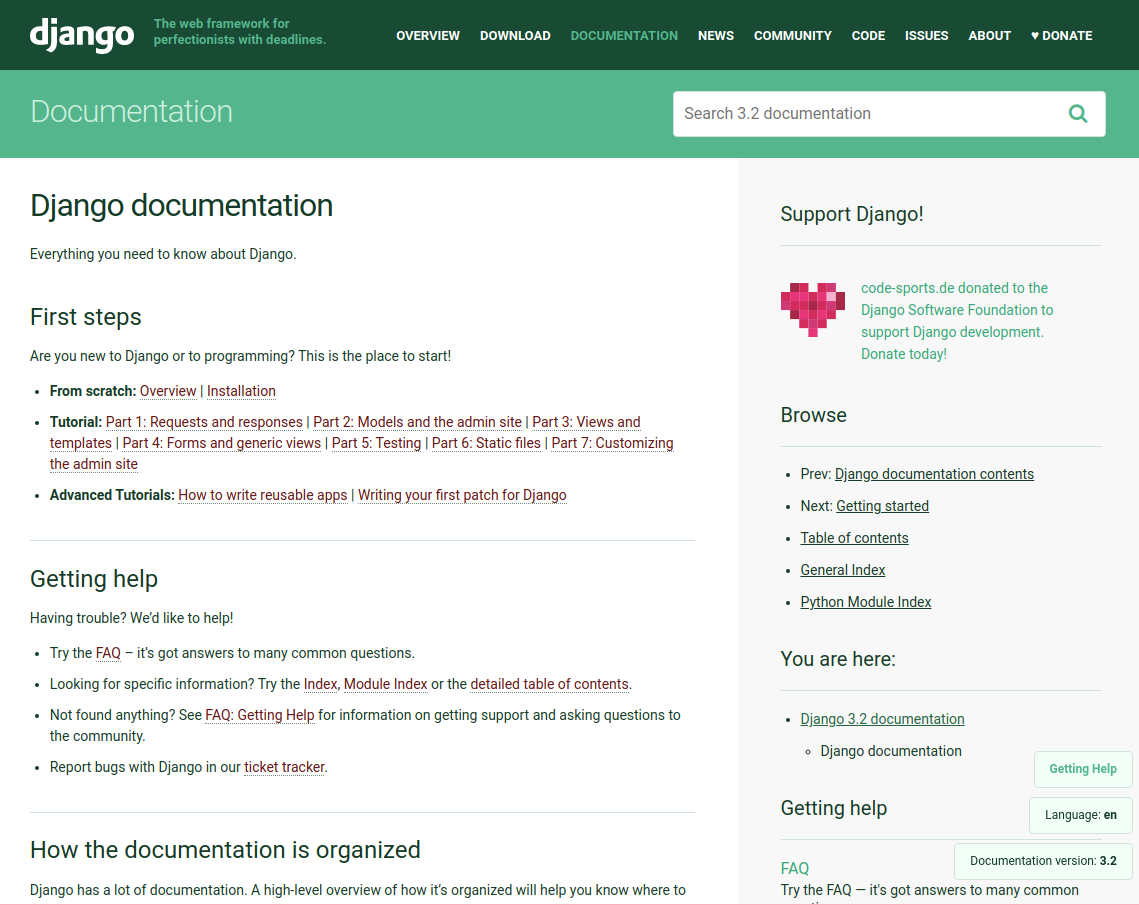Open the Python Module Index link
Viewport: 1139px width, 905px height.
click(x=865, y=602)
